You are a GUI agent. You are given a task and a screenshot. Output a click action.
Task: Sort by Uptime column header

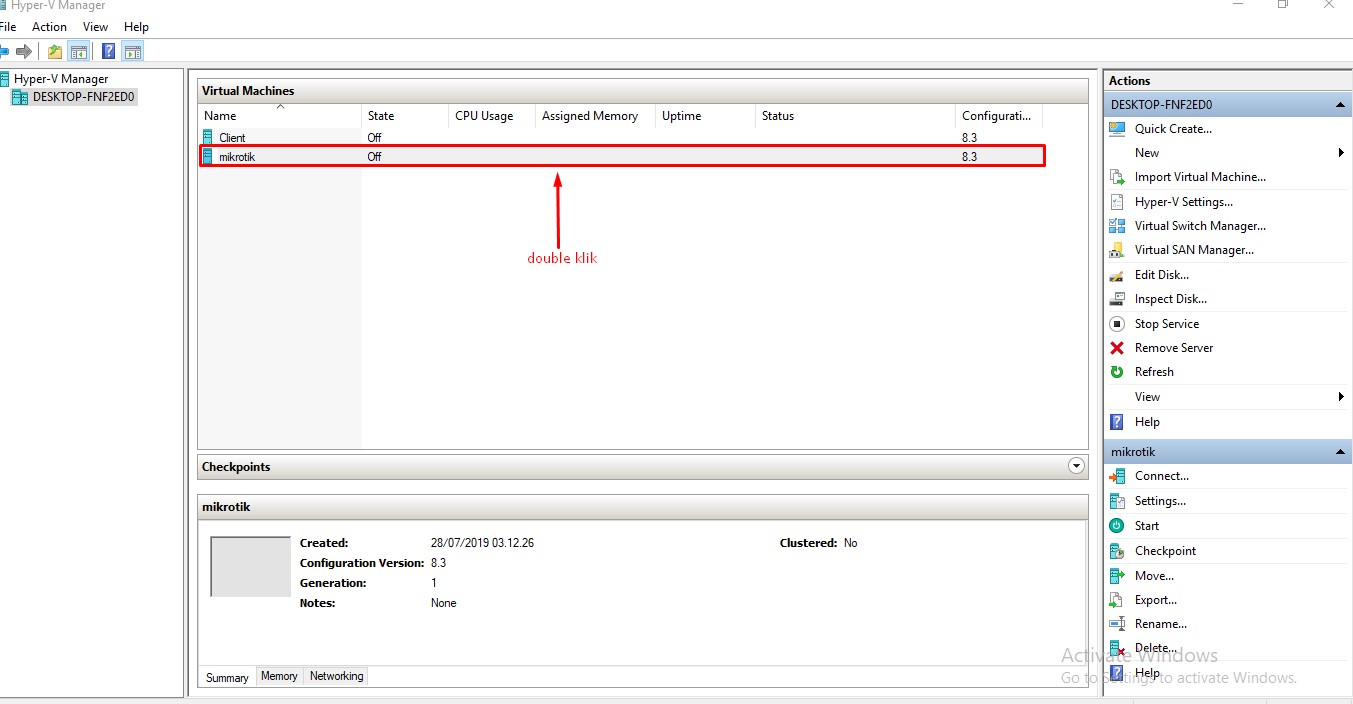[705, 116]
